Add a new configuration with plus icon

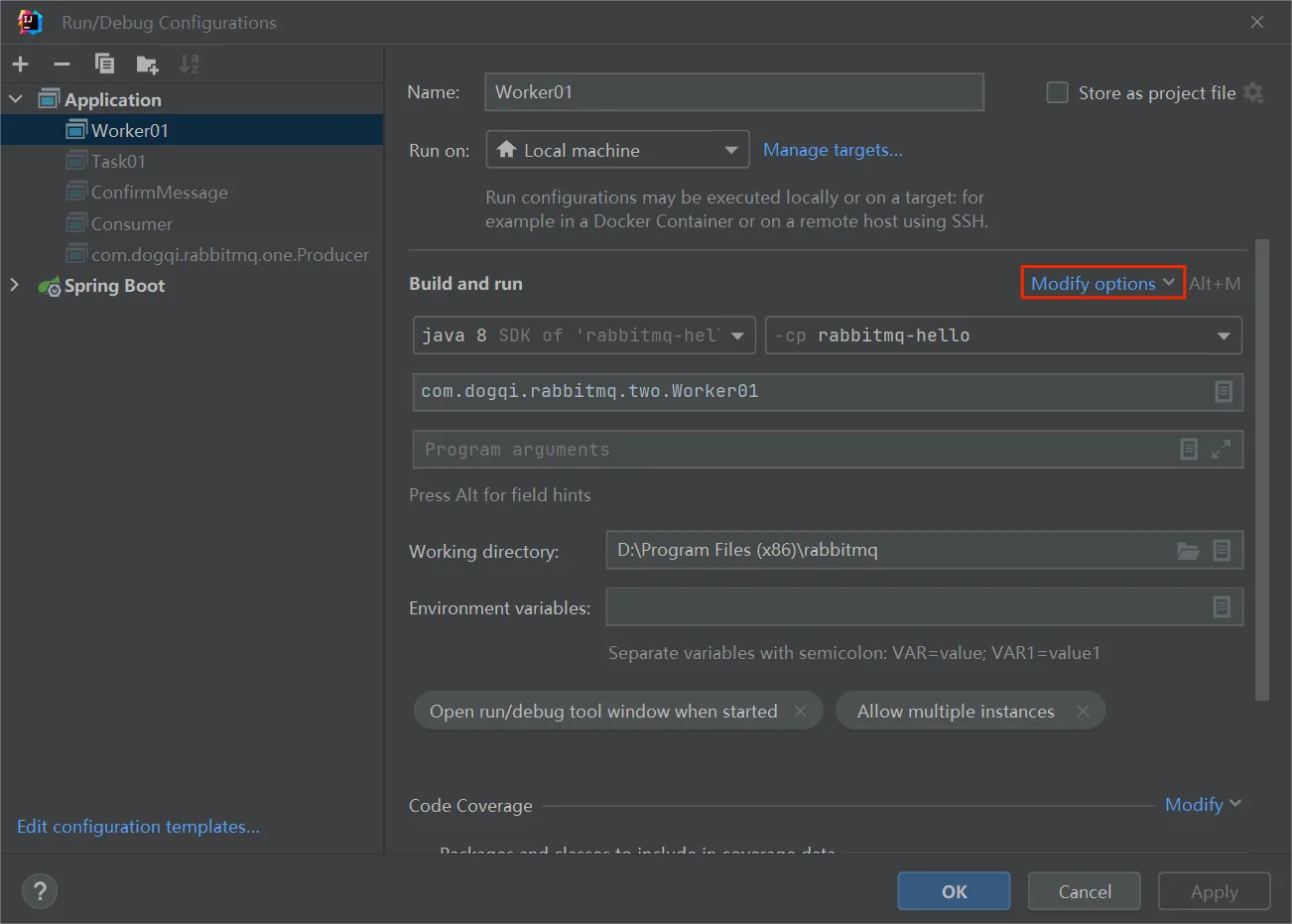click(x=21, y=65)
